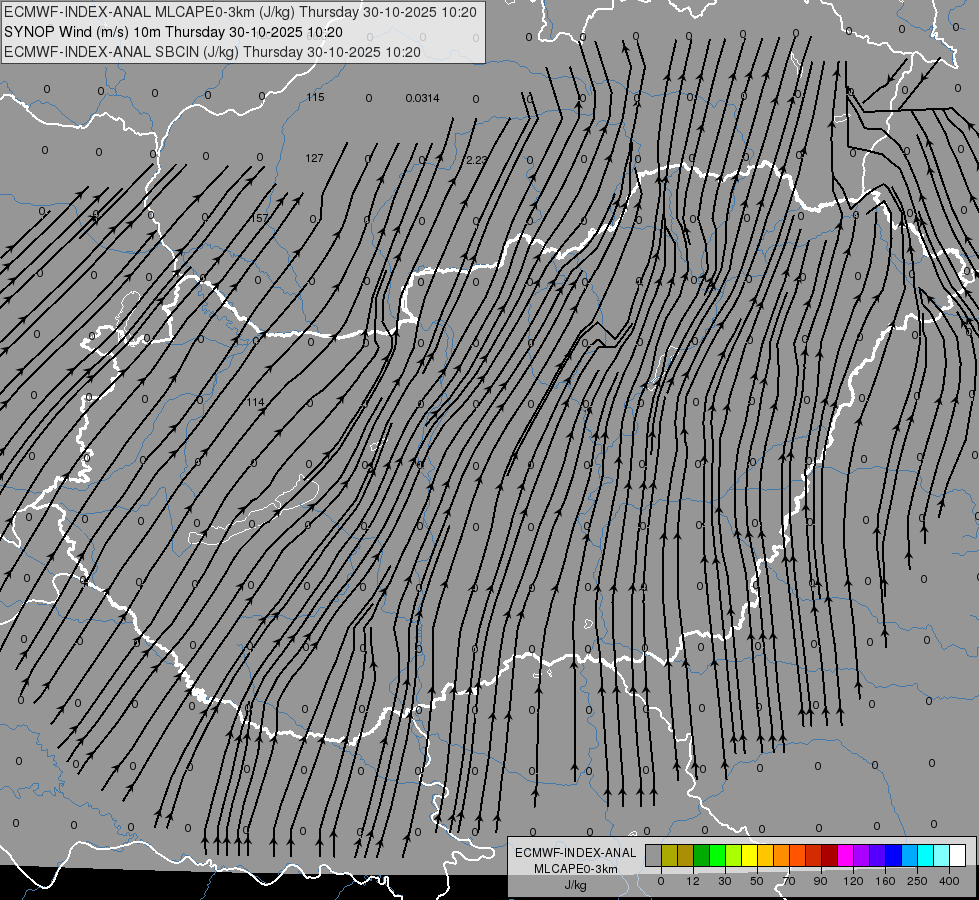The width and height of the screenshot is (979, 900).
Task: Select the pure blue legend swatch
Action: tap(893, 855)
